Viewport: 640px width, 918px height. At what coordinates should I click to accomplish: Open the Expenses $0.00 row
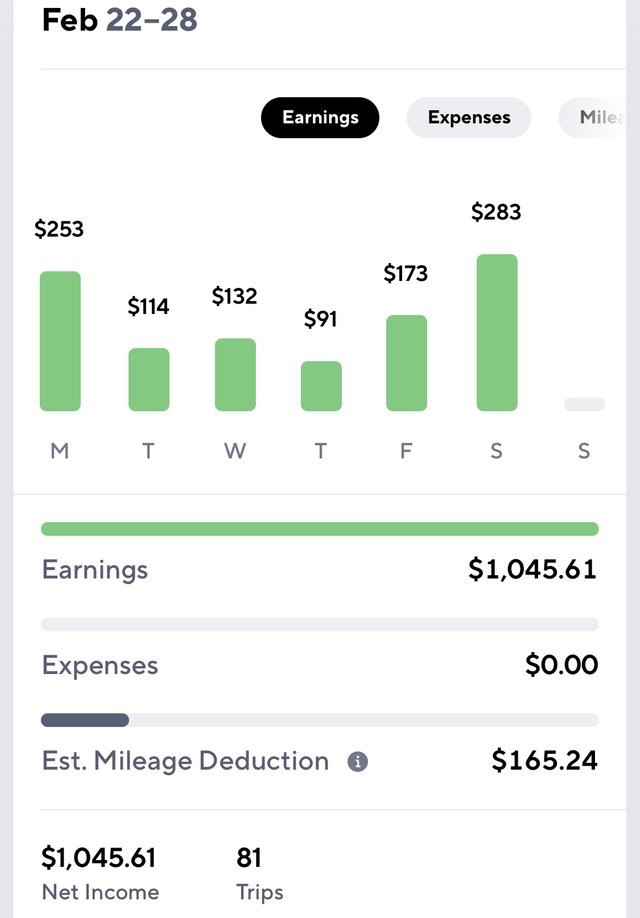click(x=320, y=665)
